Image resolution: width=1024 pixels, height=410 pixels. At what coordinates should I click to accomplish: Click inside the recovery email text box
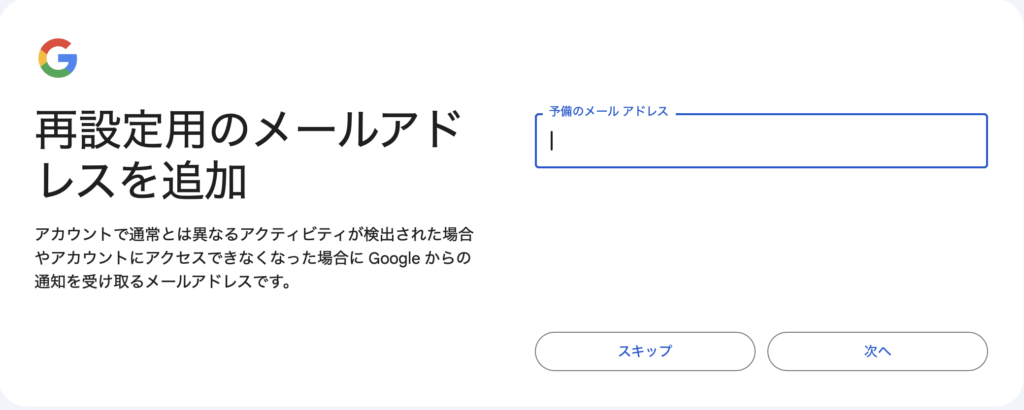(761, 141)
